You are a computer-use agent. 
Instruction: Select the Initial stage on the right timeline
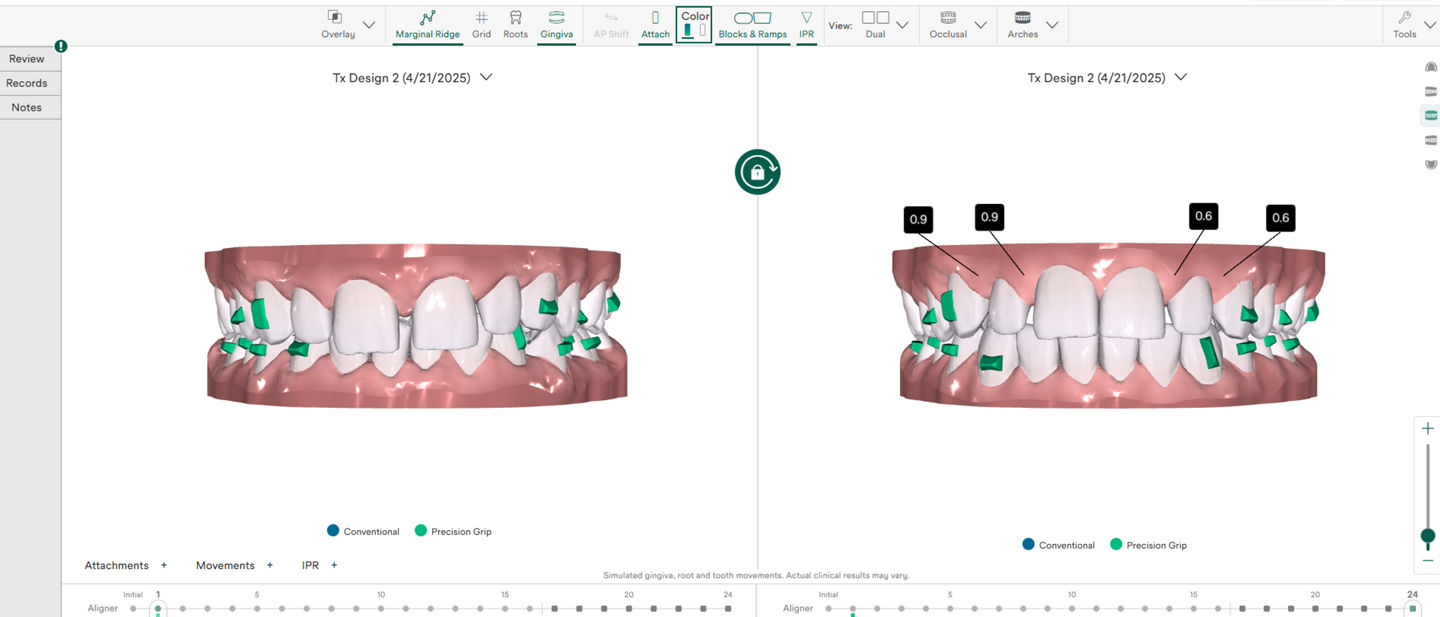coord(828,608)
